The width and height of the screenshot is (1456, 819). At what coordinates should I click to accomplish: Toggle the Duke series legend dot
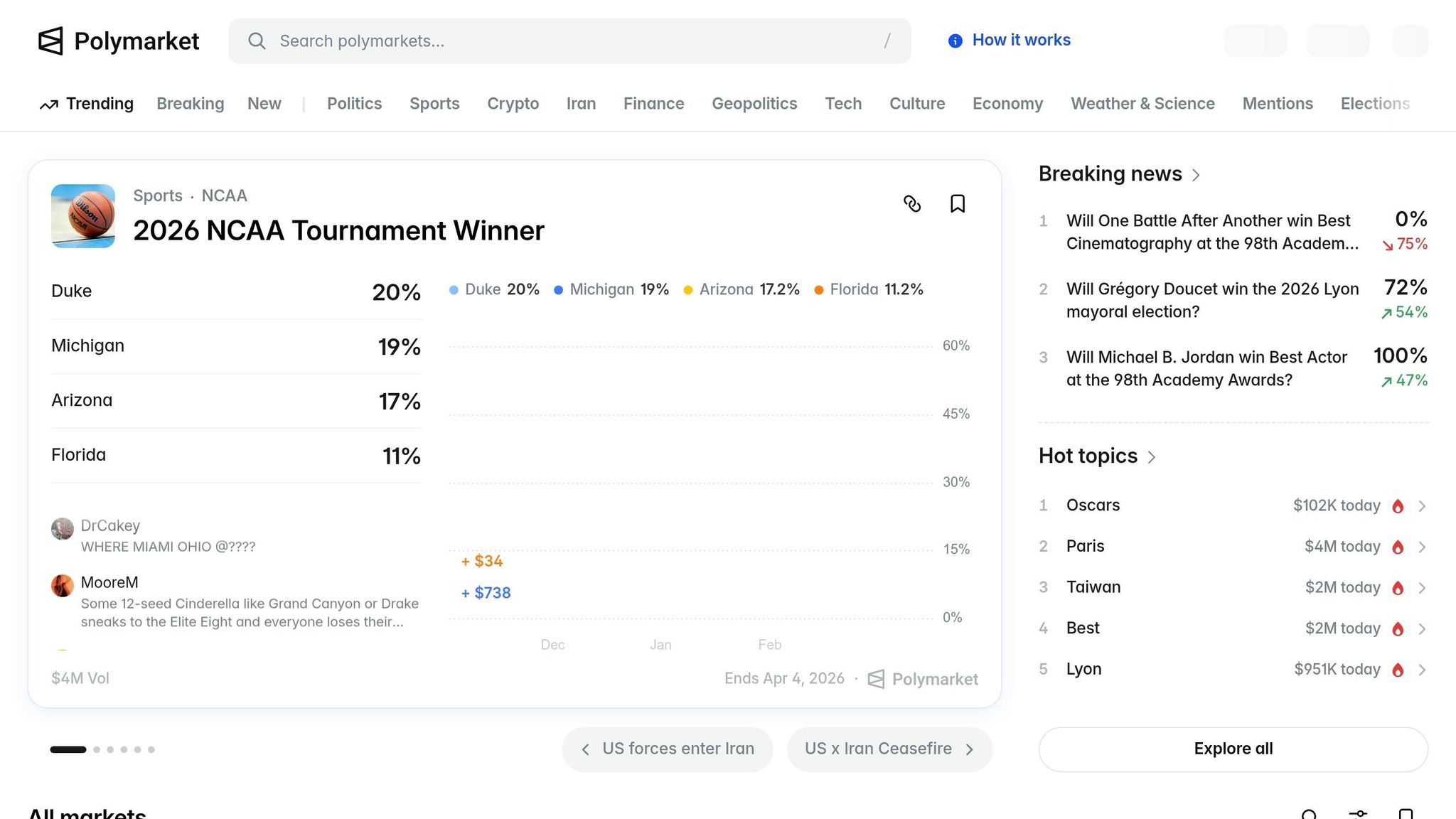point(454,290)
